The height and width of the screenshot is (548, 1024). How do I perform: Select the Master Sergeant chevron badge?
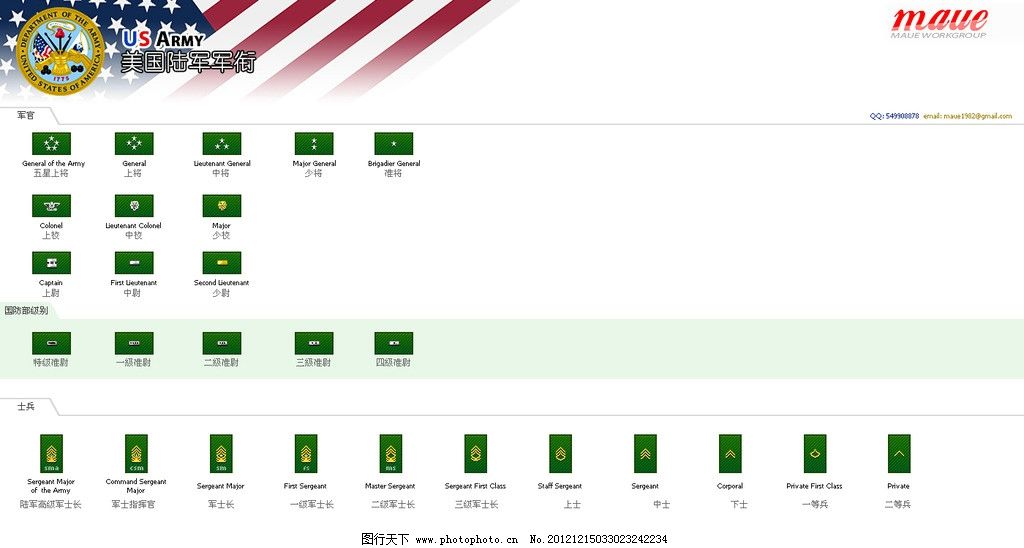(390, 453)
